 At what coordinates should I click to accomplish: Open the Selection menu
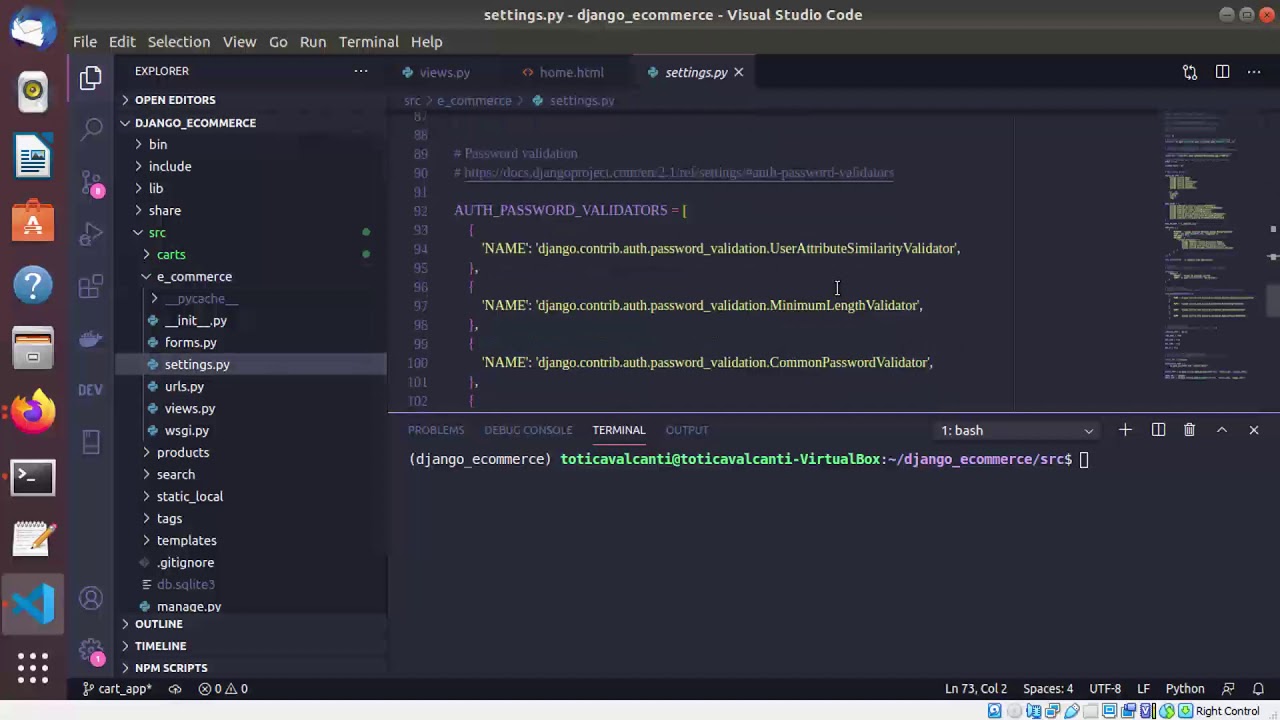point(179,42)
